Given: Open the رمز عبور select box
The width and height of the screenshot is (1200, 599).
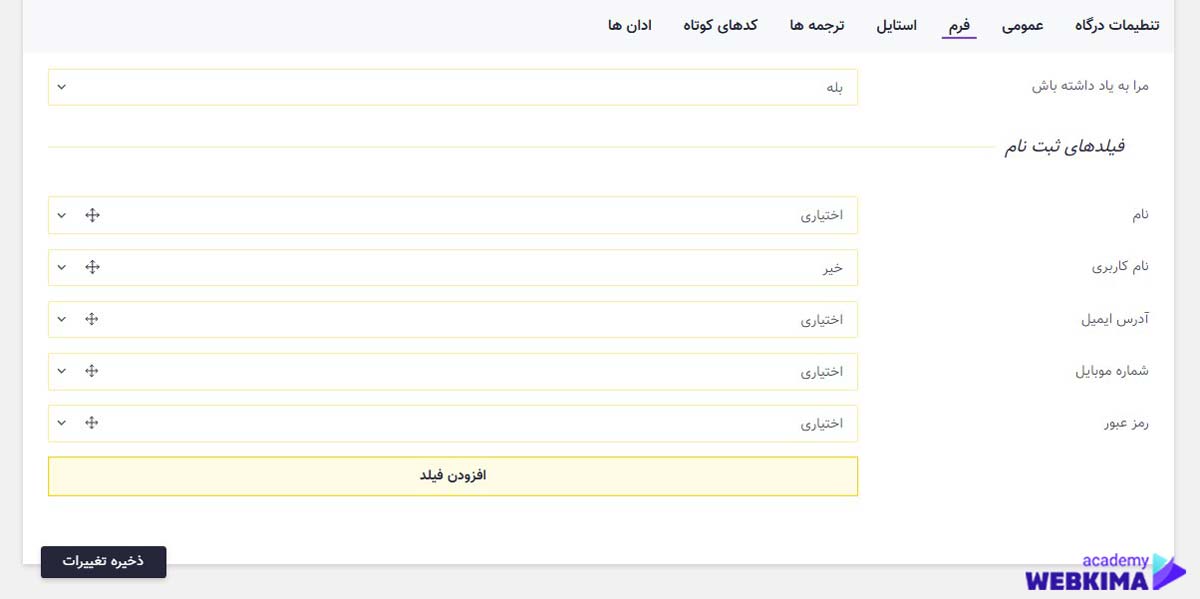Looking at the screenshot, I should tap(453, 423).
